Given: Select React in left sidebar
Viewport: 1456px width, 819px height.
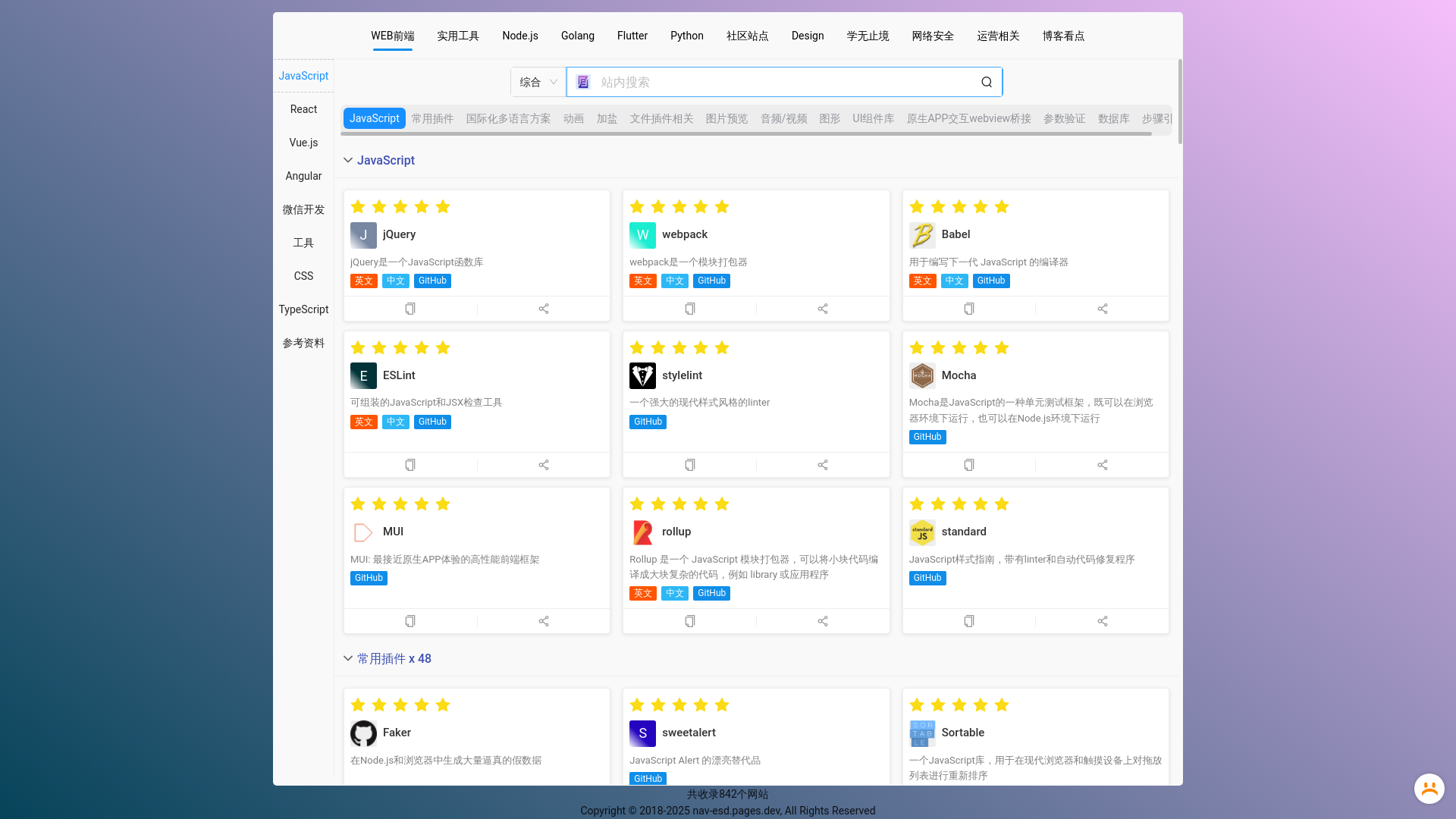Looking at the screenshot, I should (x=303, y=109).
